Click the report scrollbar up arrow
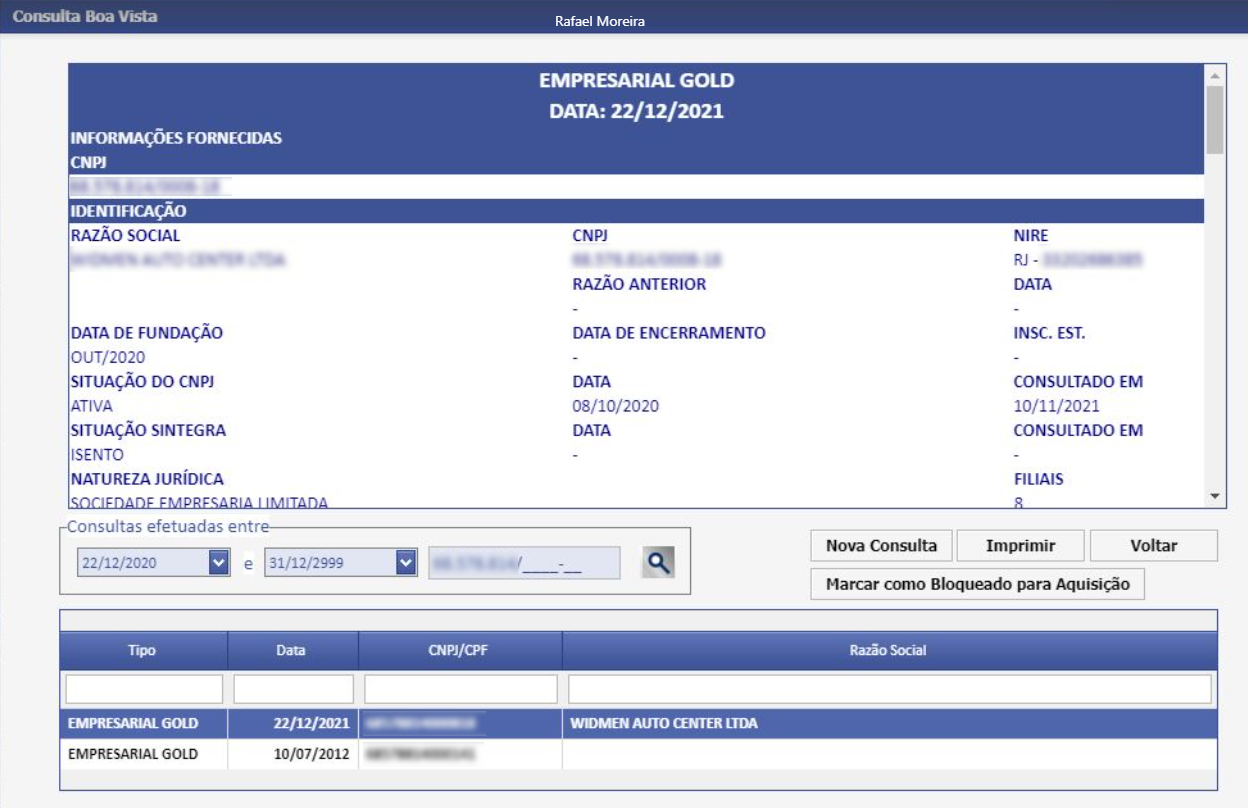This screenshot has width=1248, height=808. pyautogui.click(x=1215, y=76)
